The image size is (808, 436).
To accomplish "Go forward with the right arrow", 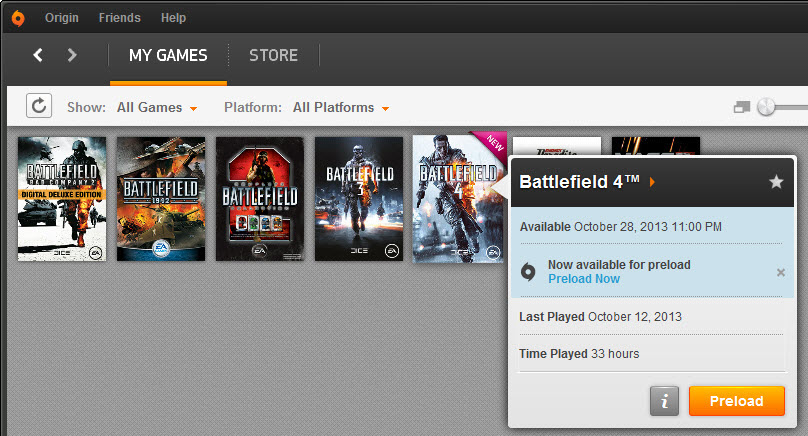I will (x=72, y=55).
